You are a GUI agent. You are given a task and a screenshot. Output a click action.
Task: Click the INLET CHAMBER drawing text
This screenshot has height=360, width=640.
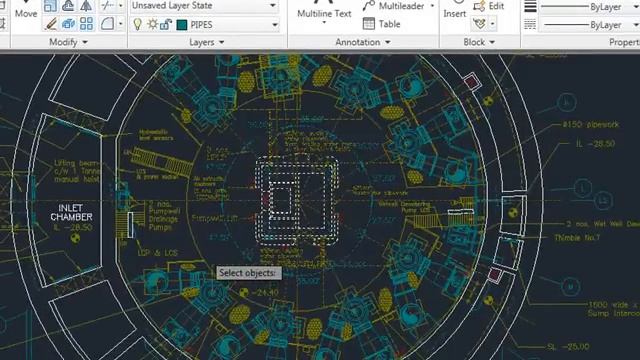pyautogui.click(x=71, y=212)
